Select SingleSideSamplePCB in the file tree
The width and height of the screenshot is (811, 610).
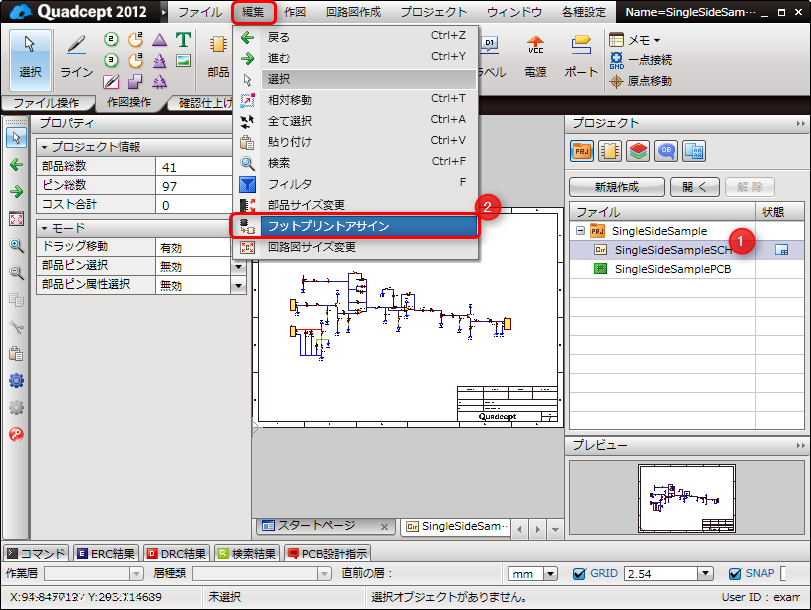pos(672,269)
